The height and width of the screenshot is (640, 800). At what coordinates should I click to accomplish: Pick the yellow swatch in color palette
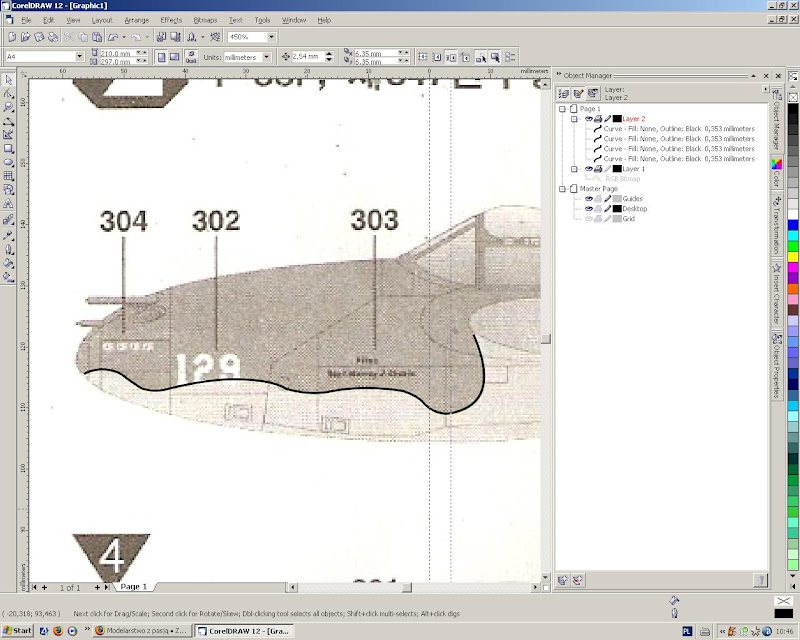click(792, 257)
